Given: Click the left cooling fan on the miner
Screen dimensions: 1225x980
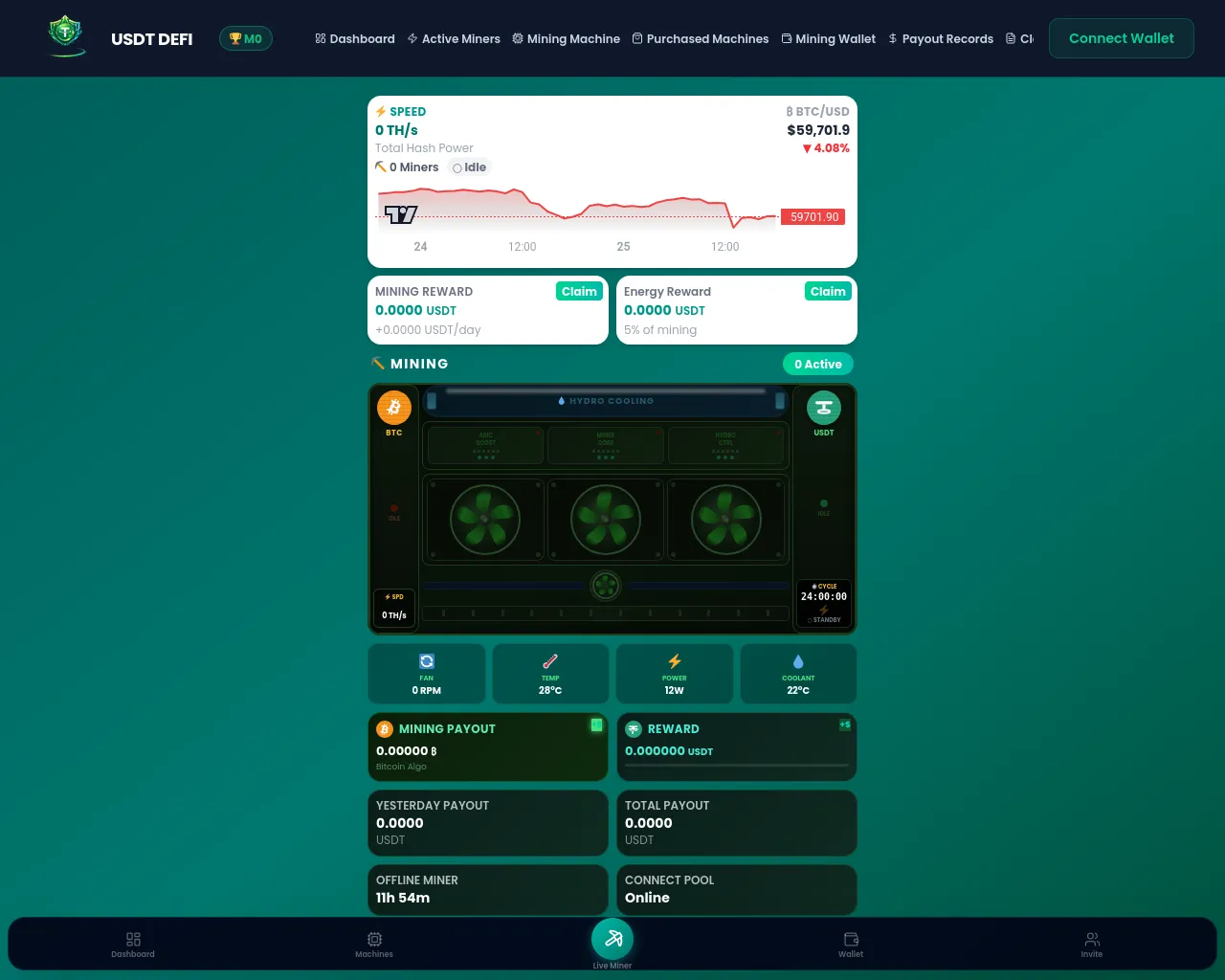Looking at the screenshot, I should [485, 520].
